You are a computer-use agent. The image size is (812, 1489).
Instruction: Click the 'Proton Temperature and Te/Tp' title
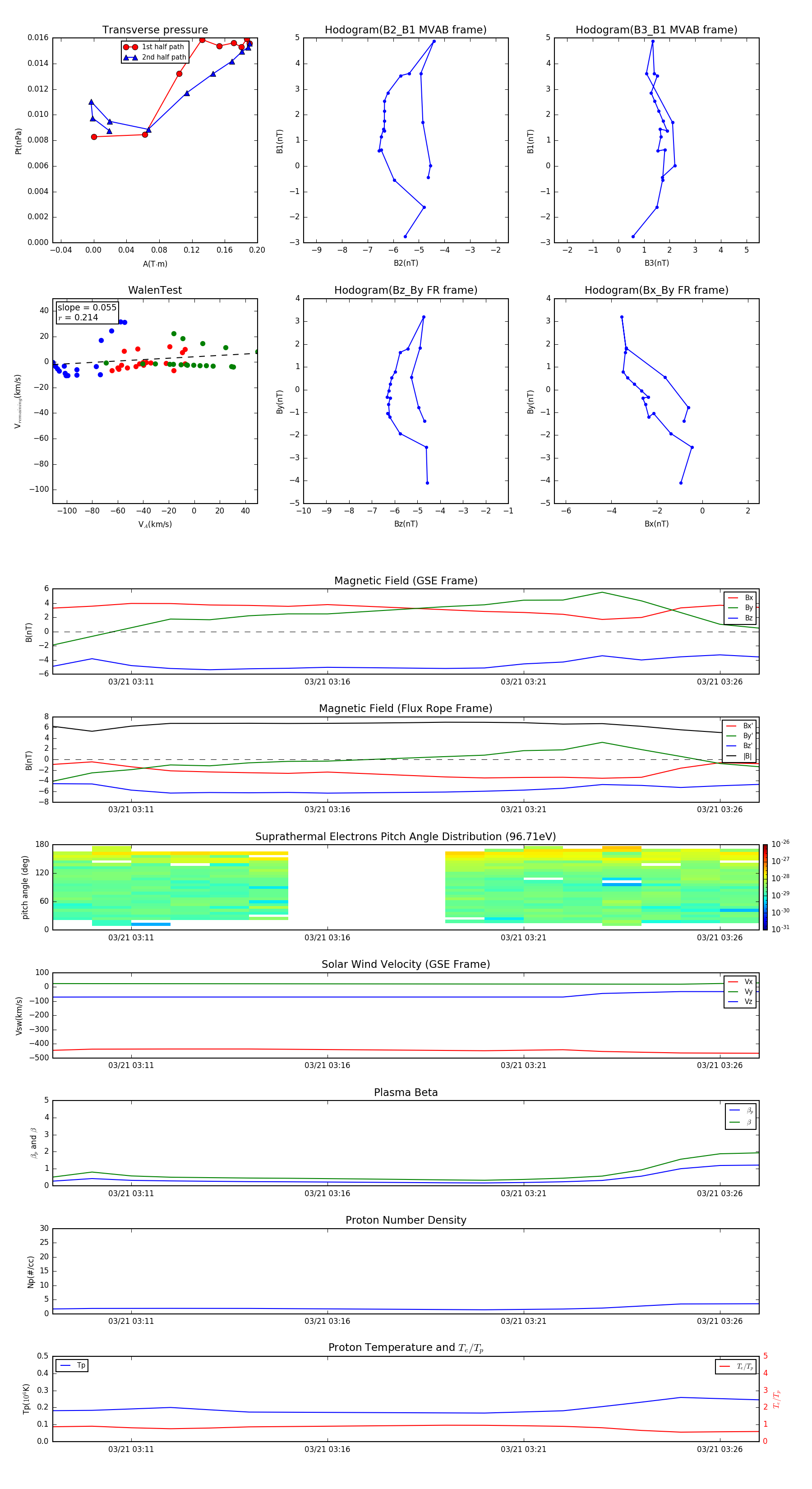(406, 1348)
